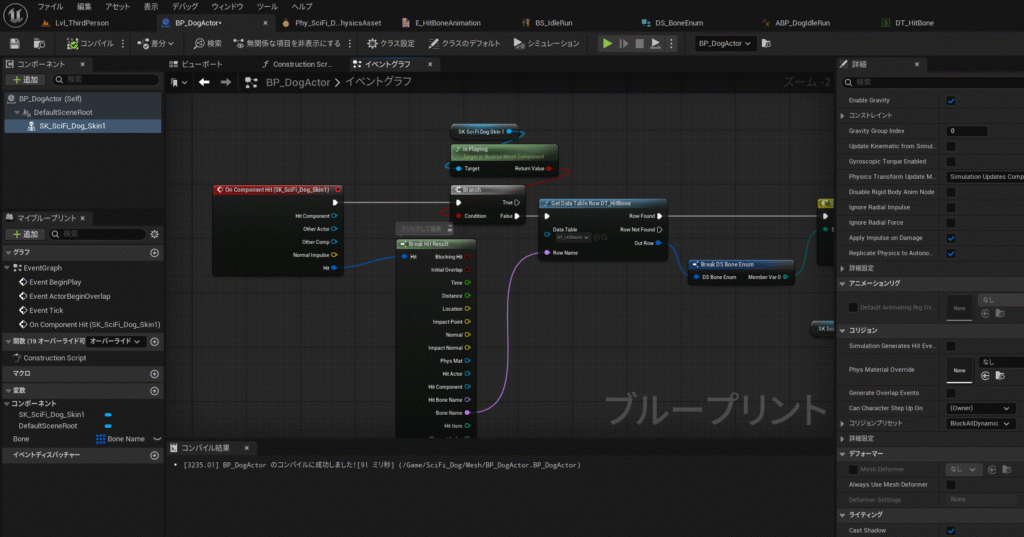Screen dimensions: 1024x537
Task: Open the BP_DogActor debug object dropdown
Action: coord(724,44)
